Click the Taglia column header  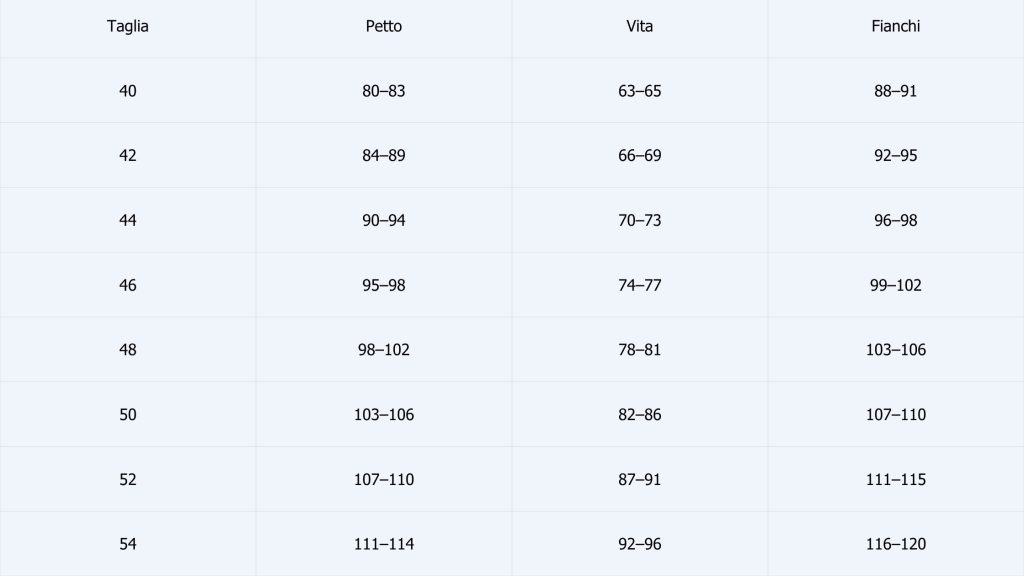coord(128,27)
